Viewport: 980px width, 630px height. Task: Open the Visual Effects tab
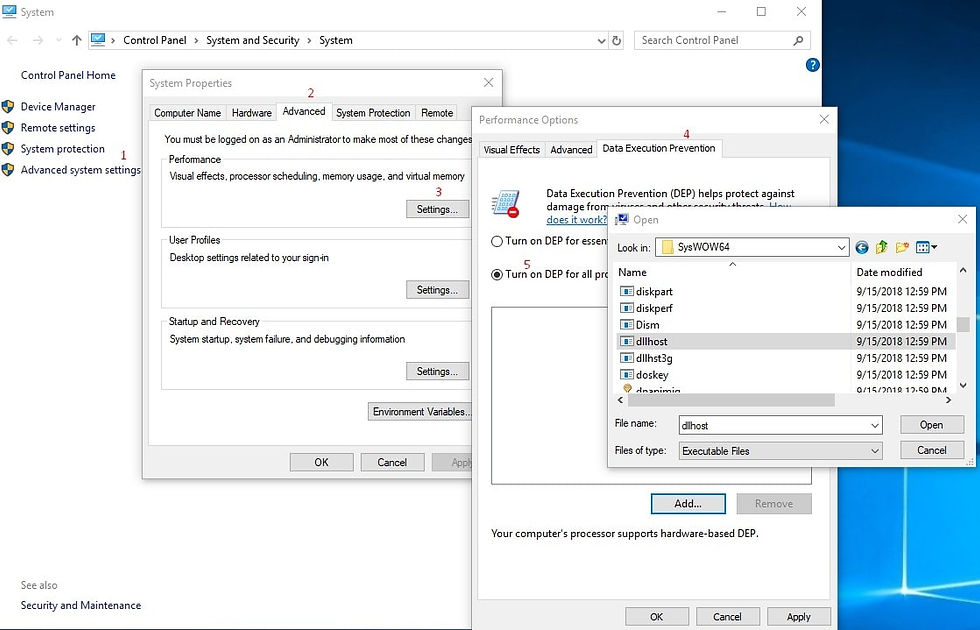pos(512,150)
